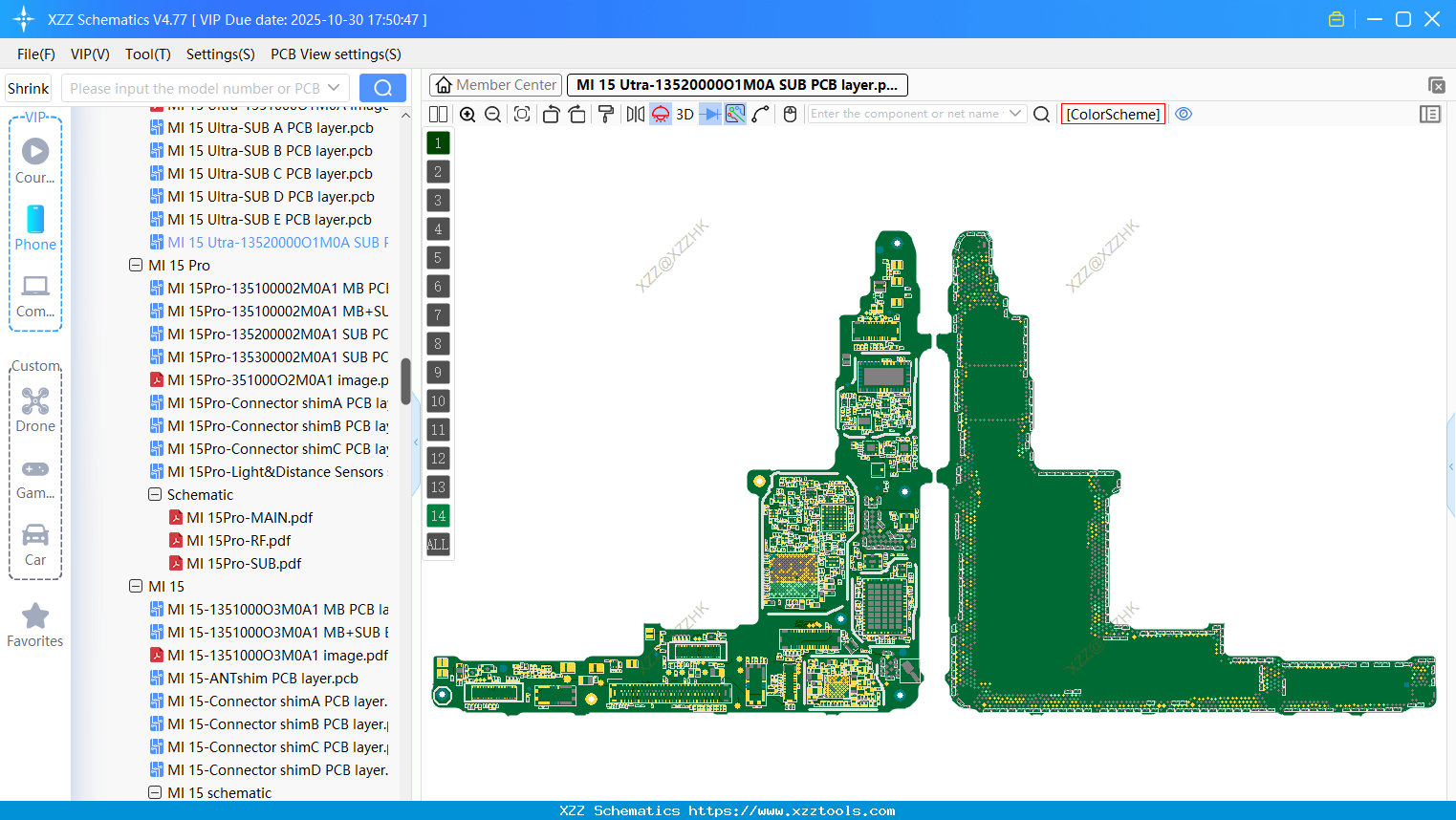
Task: Click the Shrink button
Action: point(28,88)
